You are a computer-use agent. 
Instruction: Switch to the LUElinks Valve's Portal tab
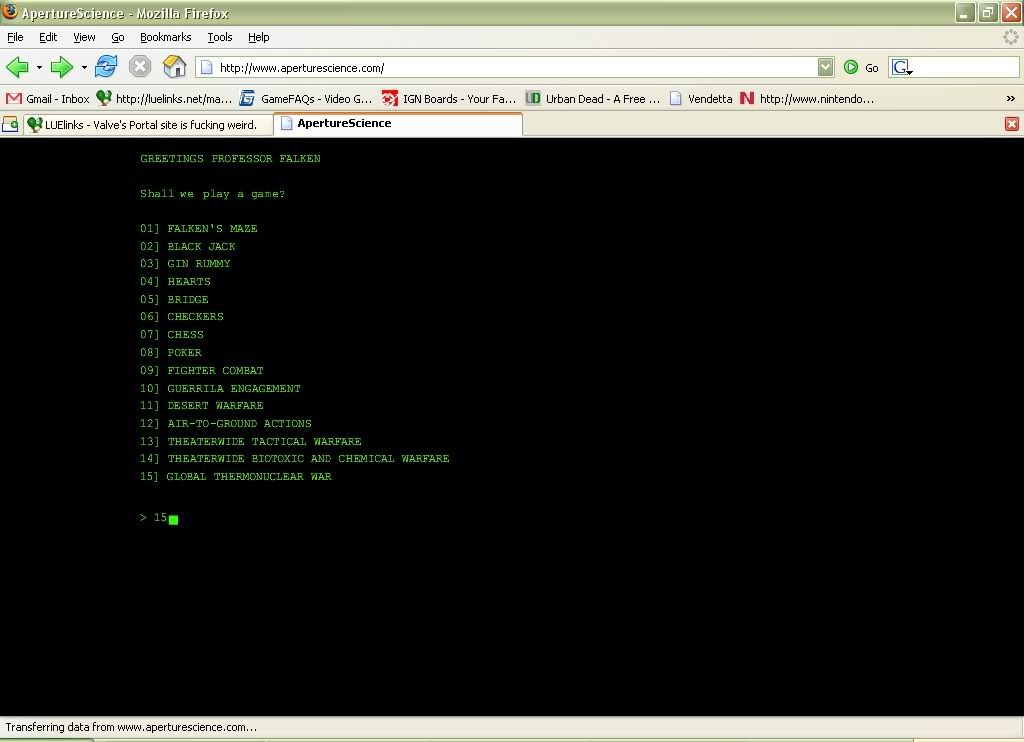pos(148,124)
